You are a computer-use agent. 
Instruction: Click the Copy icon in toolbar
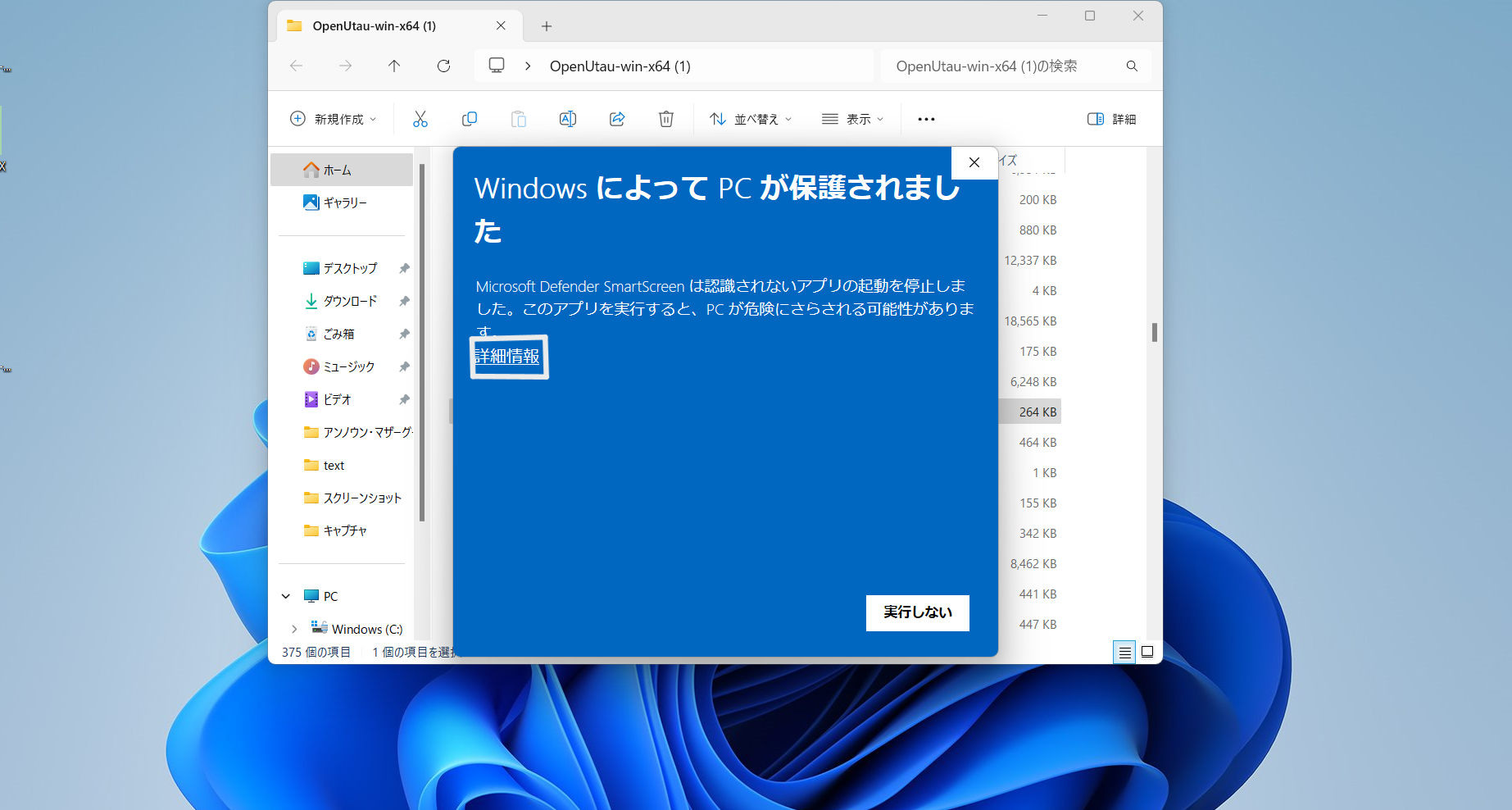click(x=469, y=119)
